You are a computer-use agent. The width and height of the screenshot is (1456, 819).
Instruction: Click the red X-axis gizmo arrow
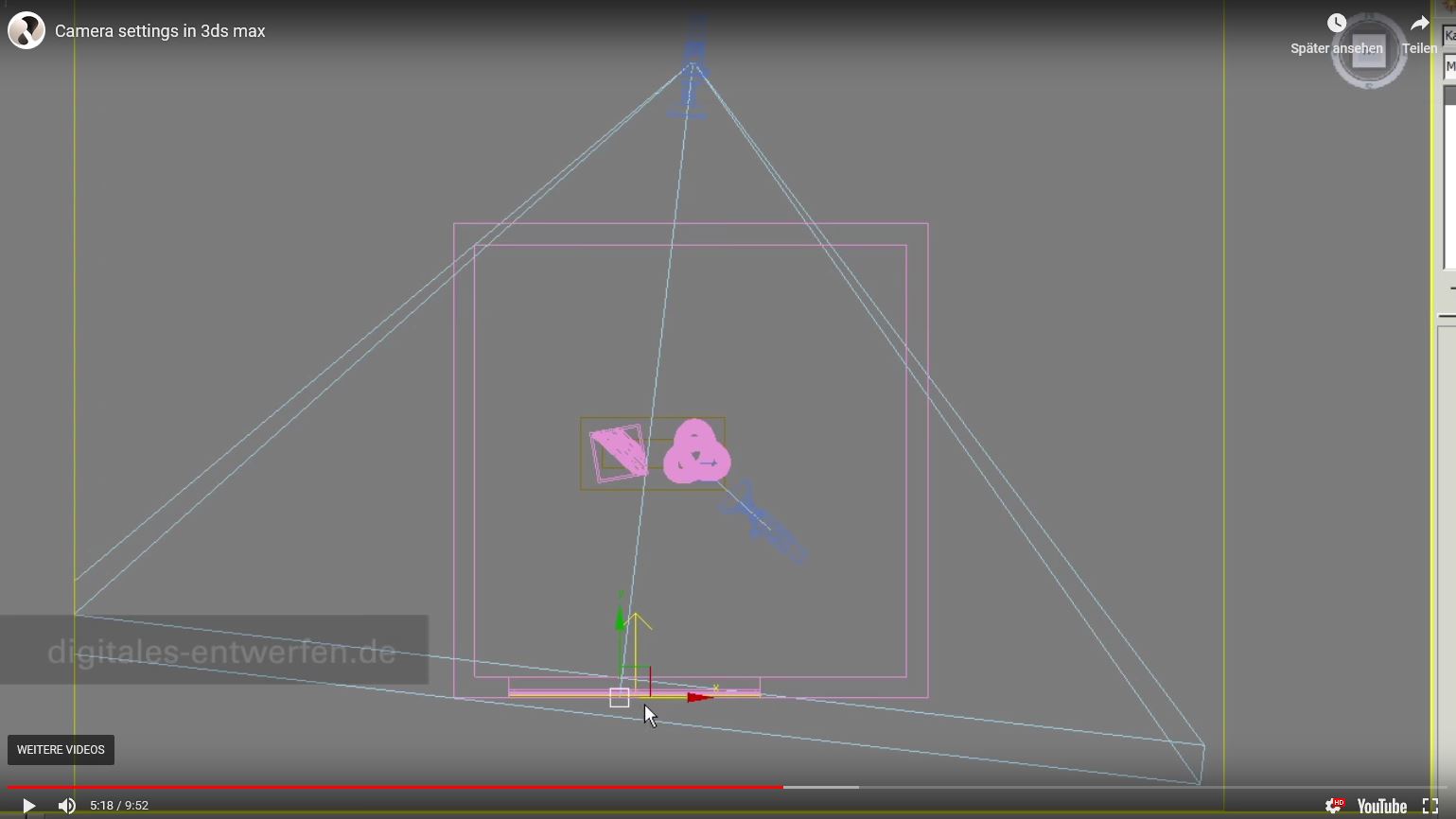[700, 698]
